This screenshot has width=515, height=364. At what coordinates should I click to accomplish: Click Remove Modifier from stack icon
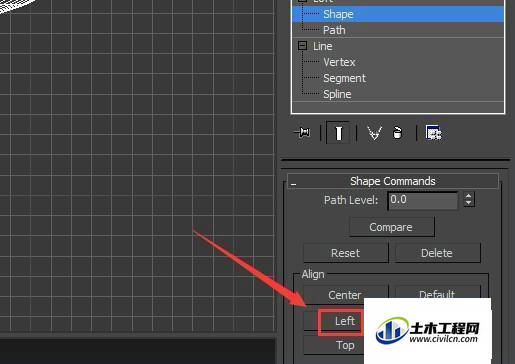tap(397, 133)
